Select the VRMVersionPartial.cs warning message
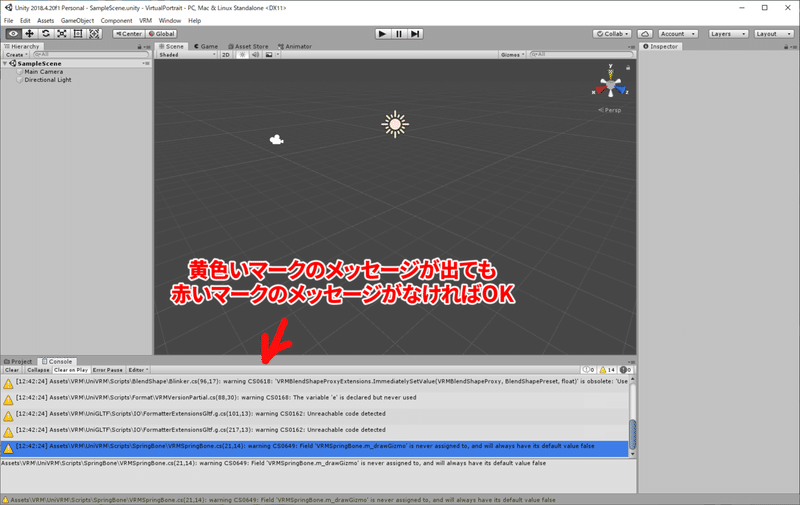Screen dimensions: 800x505 [315, 397]
